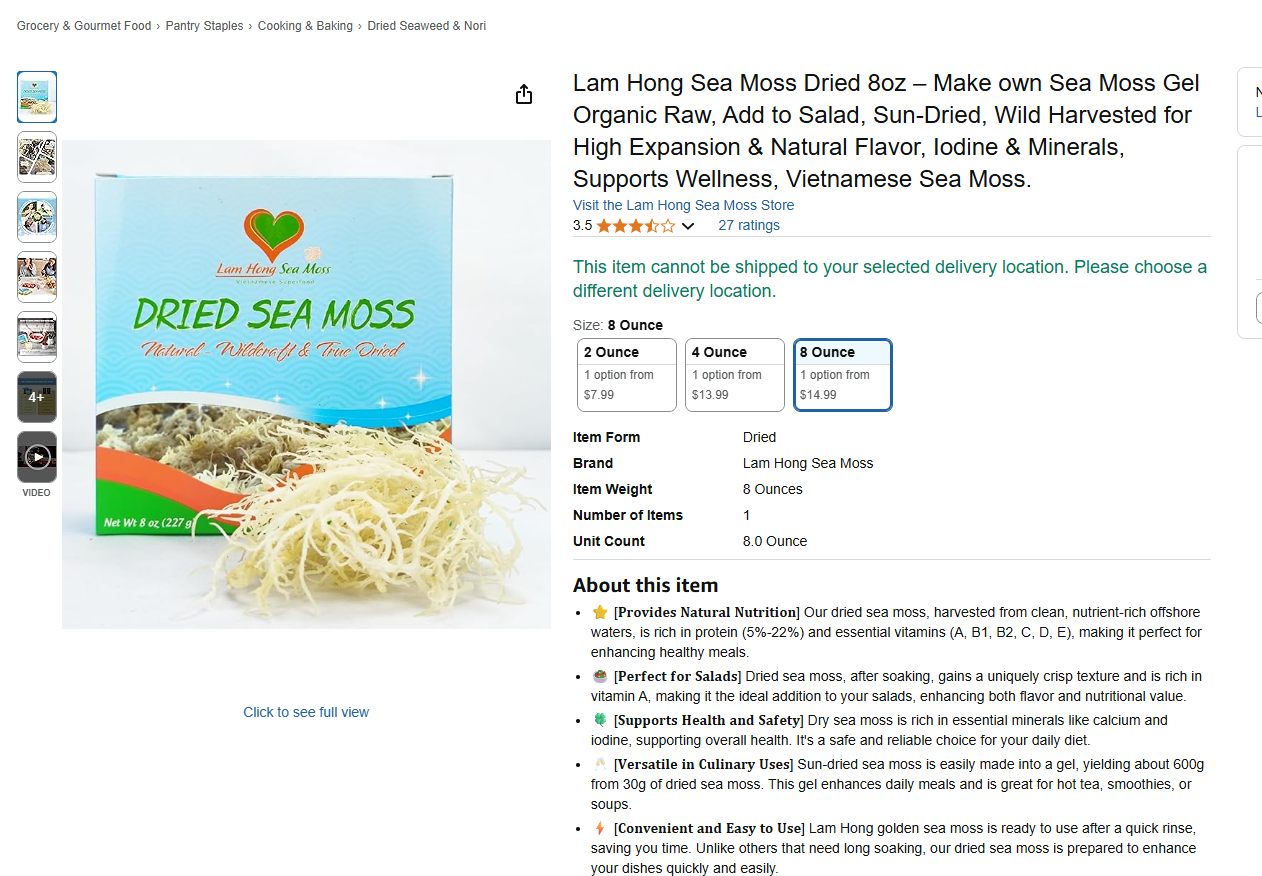Select the first product box thumbnail
Screen dimensions: 1262x876
point(37,97)
